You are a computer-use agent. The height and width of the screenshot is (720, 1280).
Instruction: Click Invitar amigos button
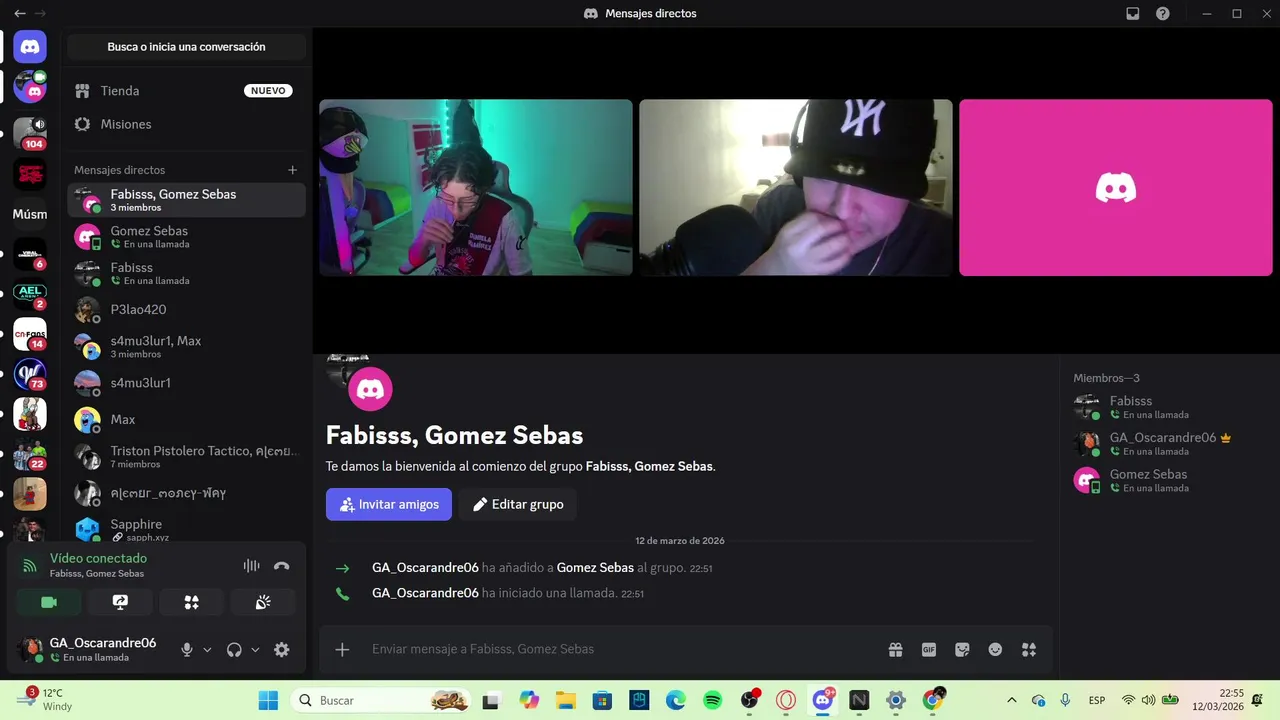click(x=389, y=504)
